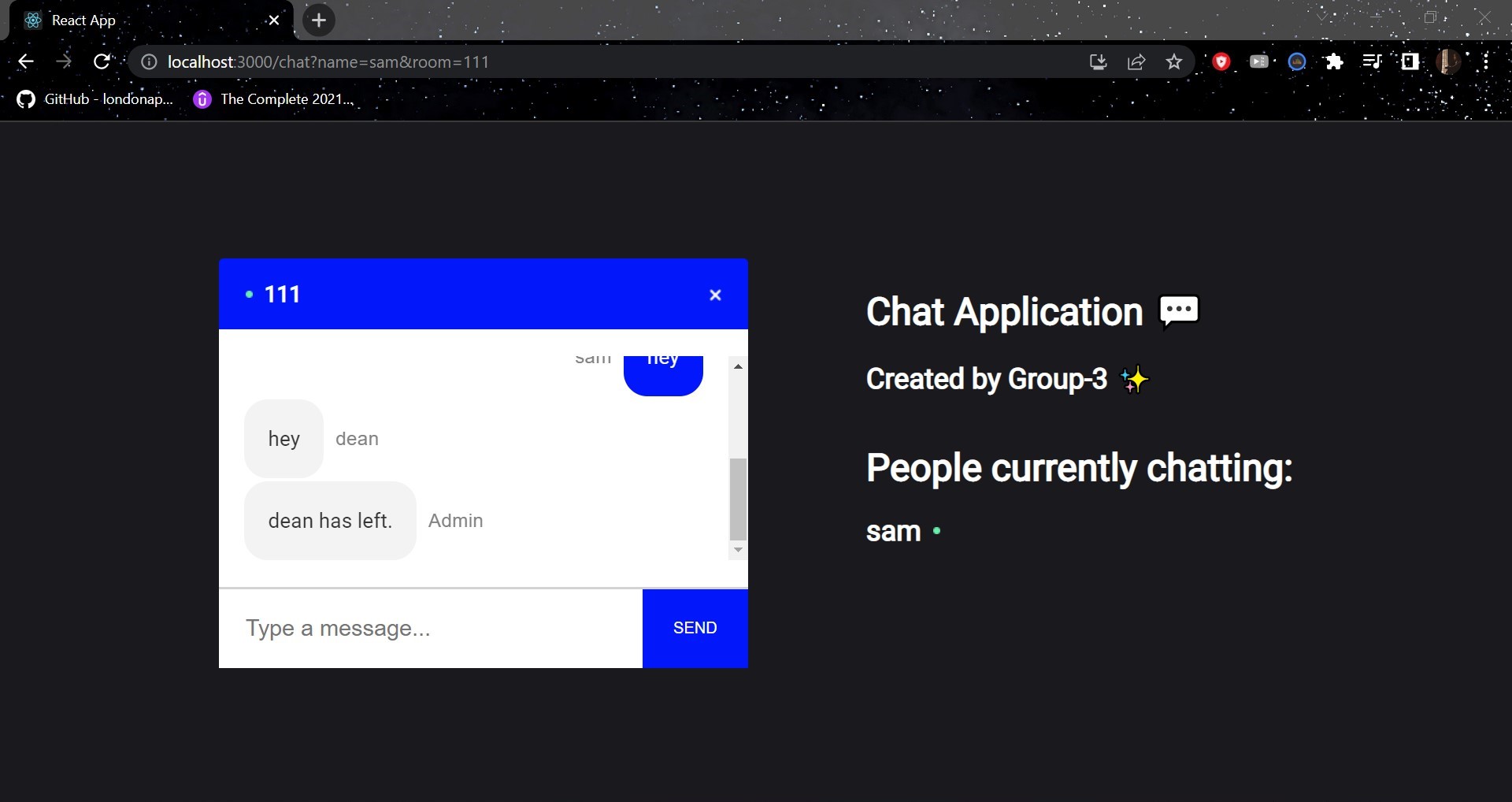Screen dimensions: 1512x802
Task: Close the React App tab
Action: coord(274,20)
